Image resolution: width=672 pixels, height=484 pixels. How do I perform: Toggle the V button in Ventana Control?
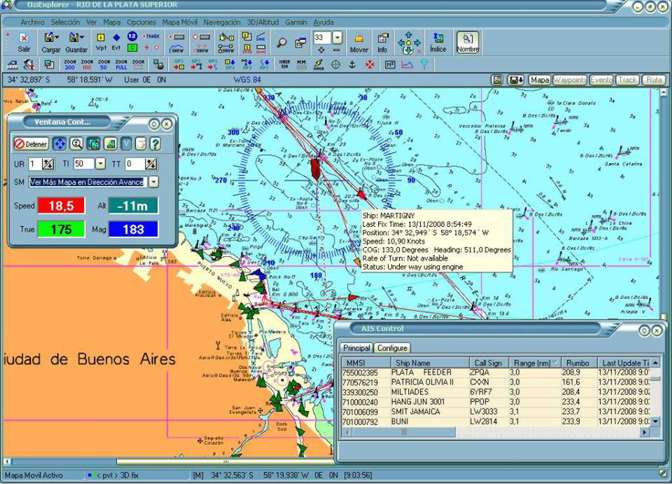(x=126, y=144)
